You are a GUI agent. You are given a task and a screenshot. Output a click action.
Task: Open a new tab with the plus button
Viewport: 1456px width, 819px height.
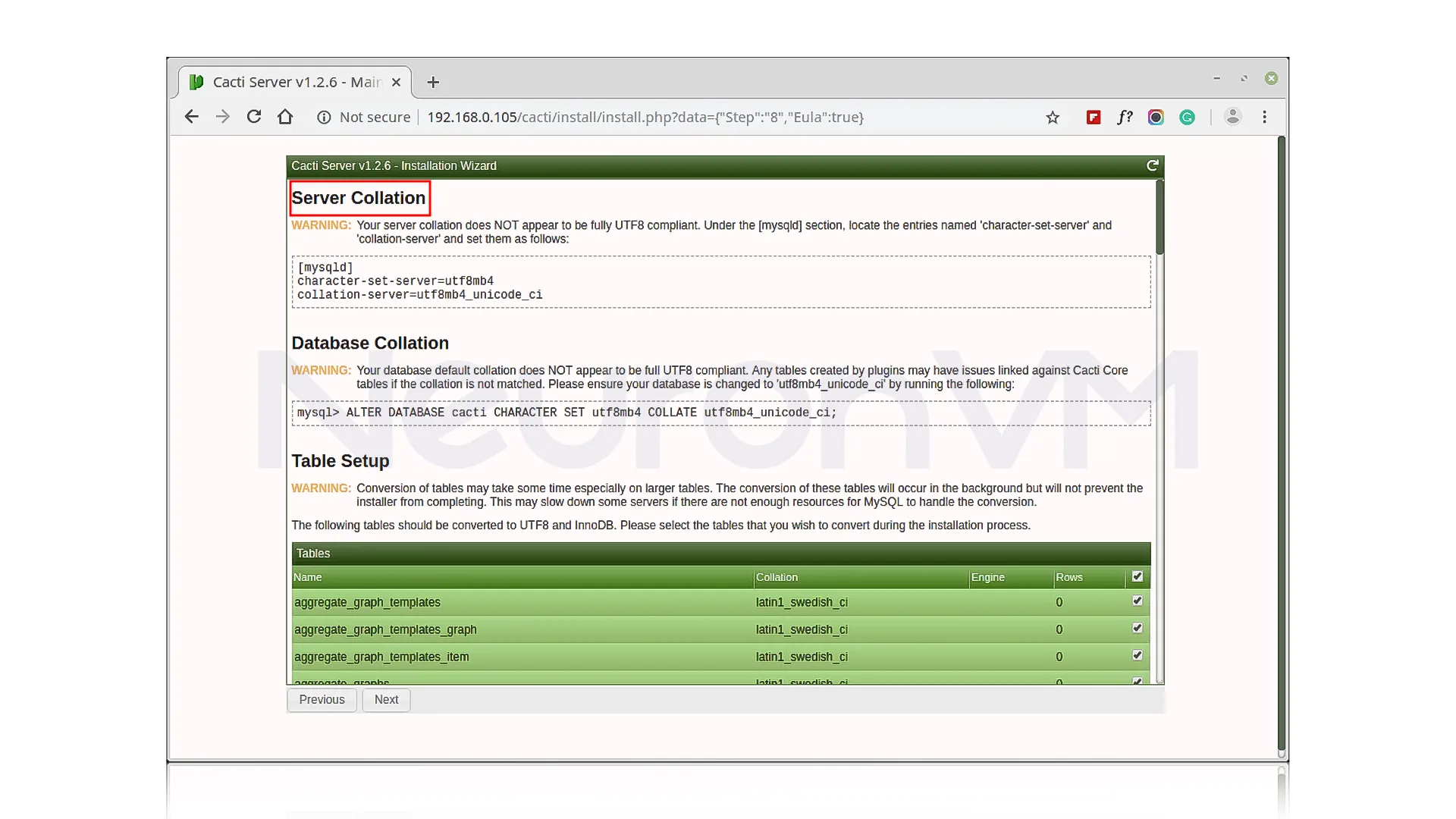(433, 82)
